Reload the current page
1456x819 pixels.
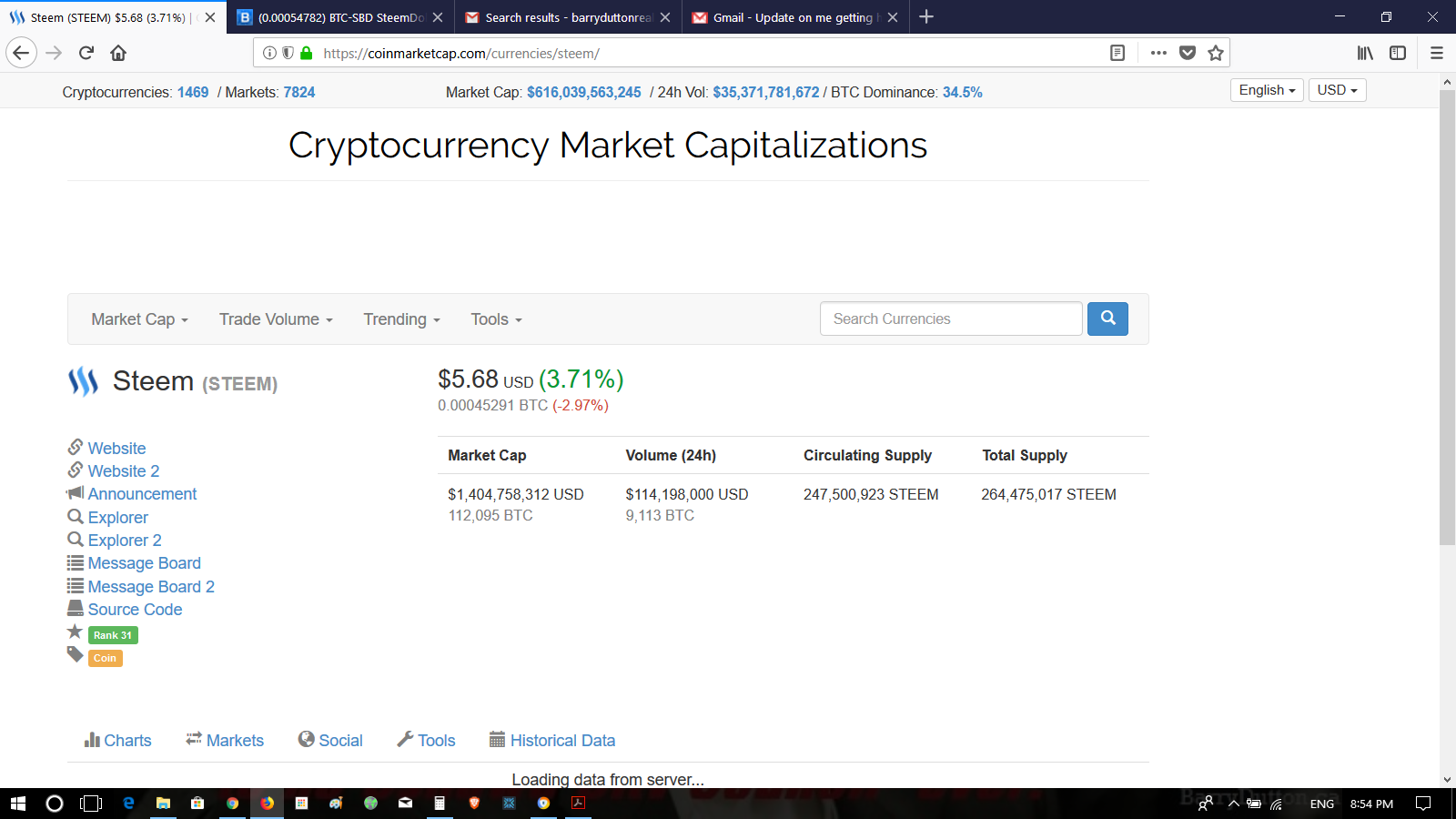pyautogui.click(x=86, y=53)
